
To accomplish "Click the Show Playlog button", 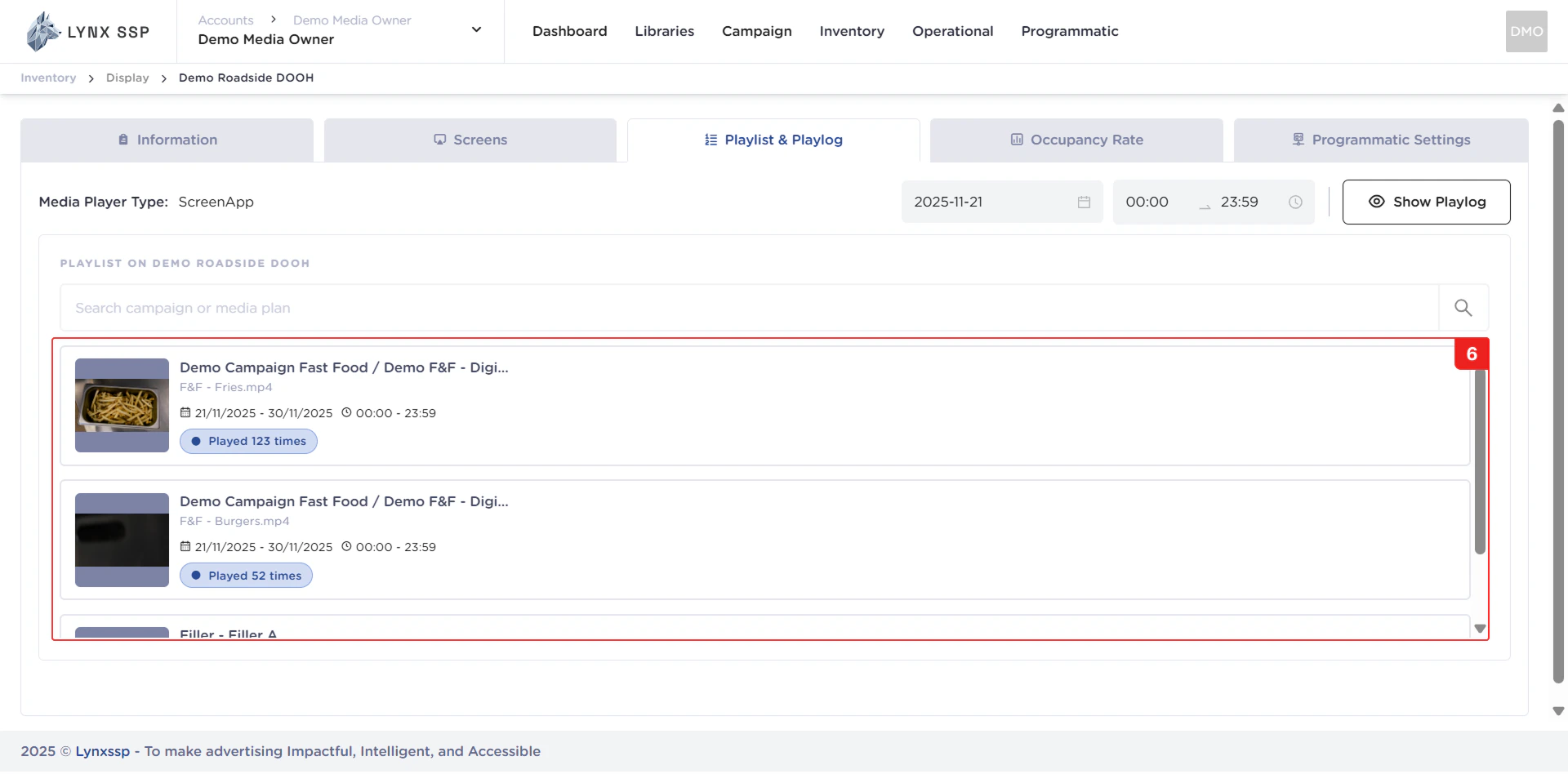I will [x=1426, y=202].
